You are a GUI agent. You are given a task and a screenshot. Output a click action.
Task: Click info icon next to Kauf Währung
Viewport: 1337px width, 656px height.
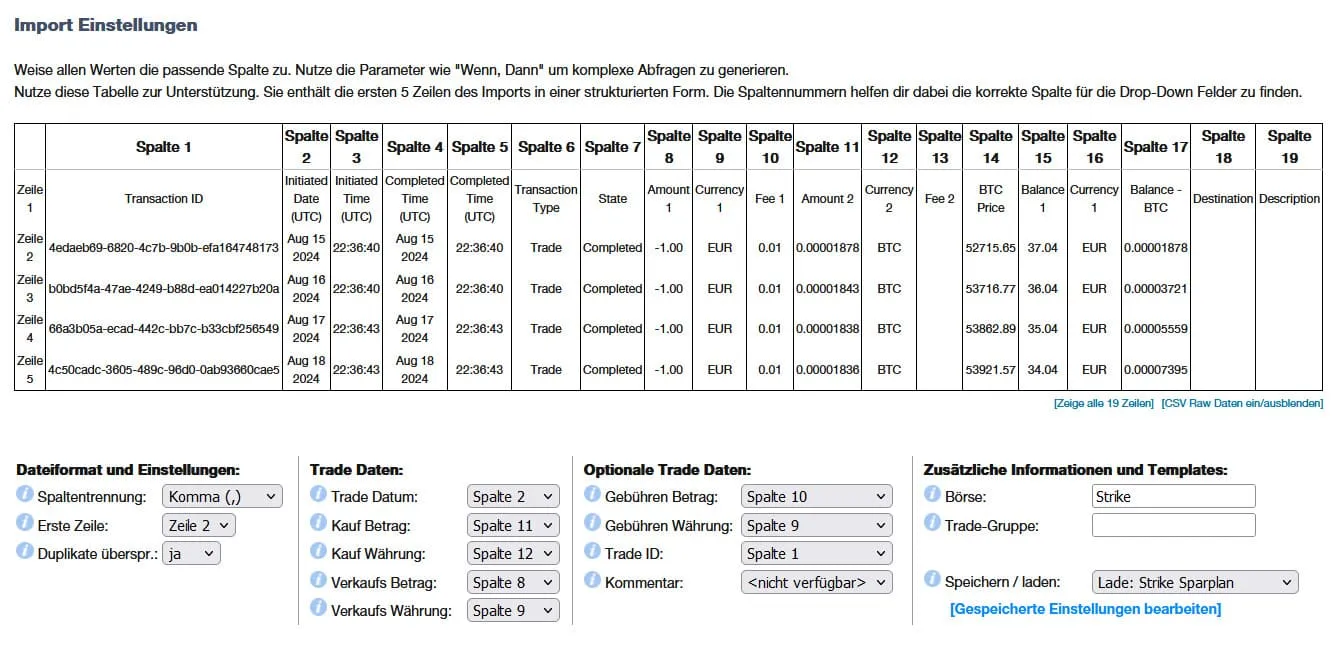[x=319, y=552]
